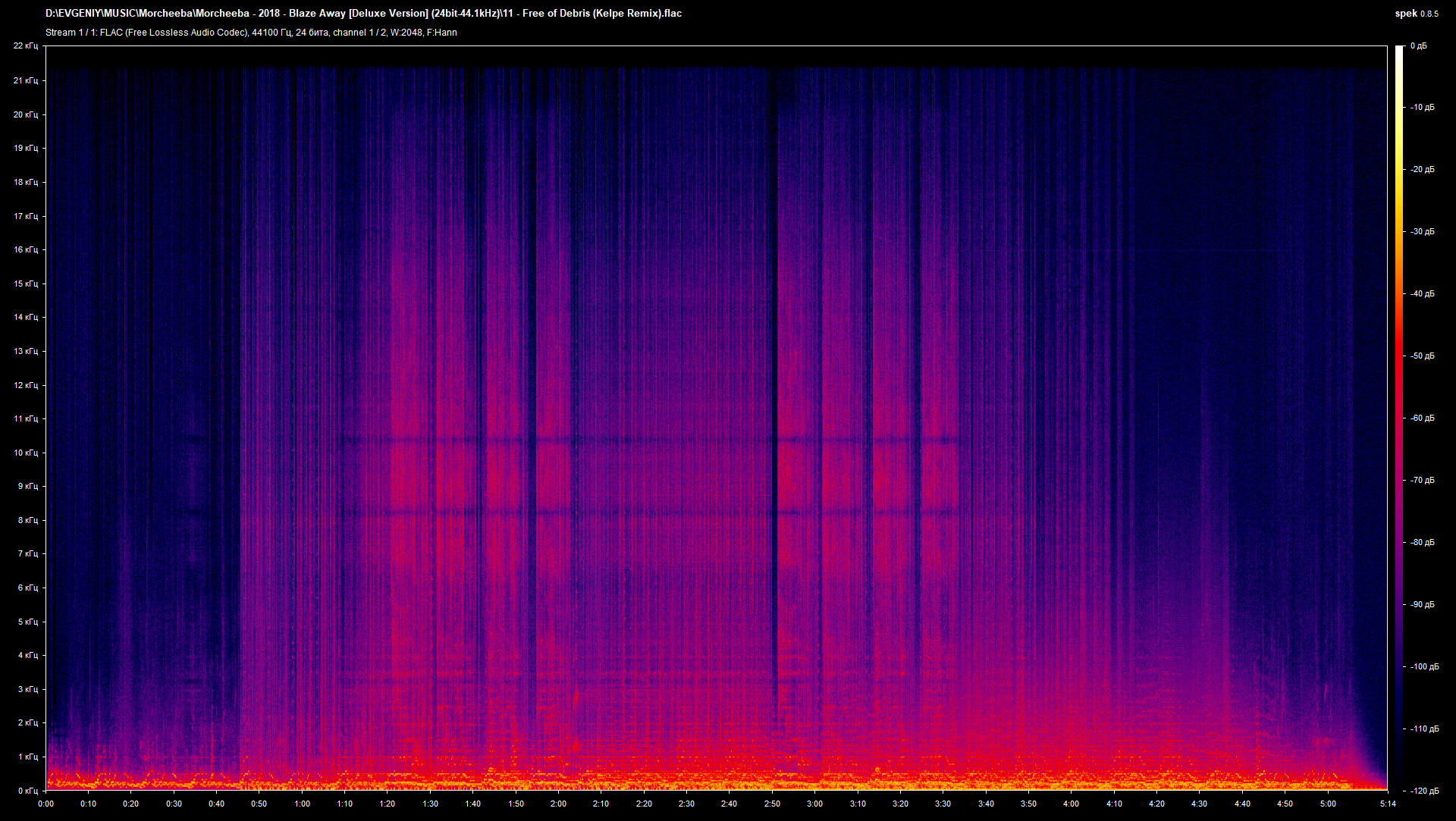
Task: Click the '-120 дБ' level scale label
Action: [1425, 791]
